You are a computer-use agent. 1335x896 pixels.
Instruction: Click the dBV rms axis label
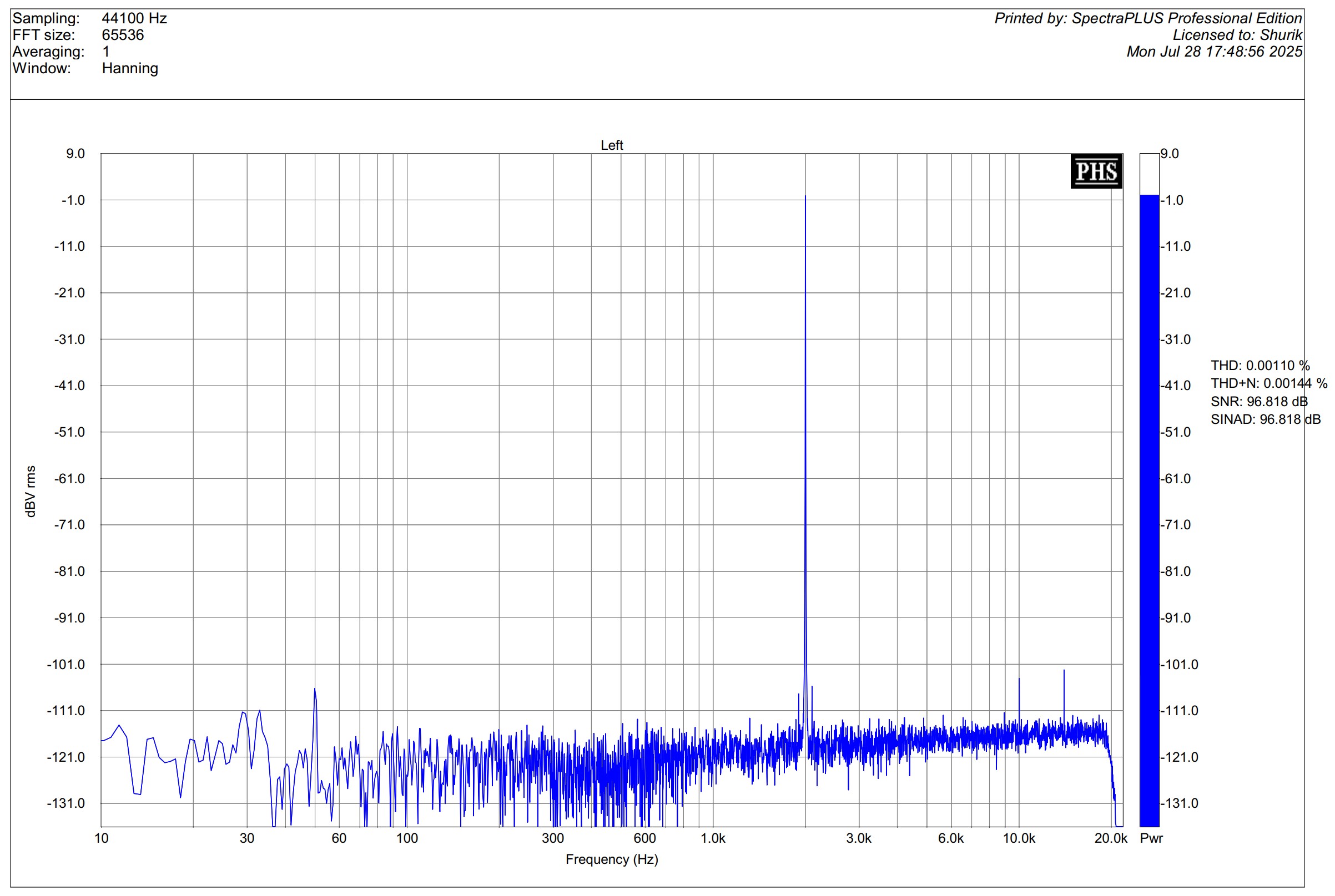point(31,492)
